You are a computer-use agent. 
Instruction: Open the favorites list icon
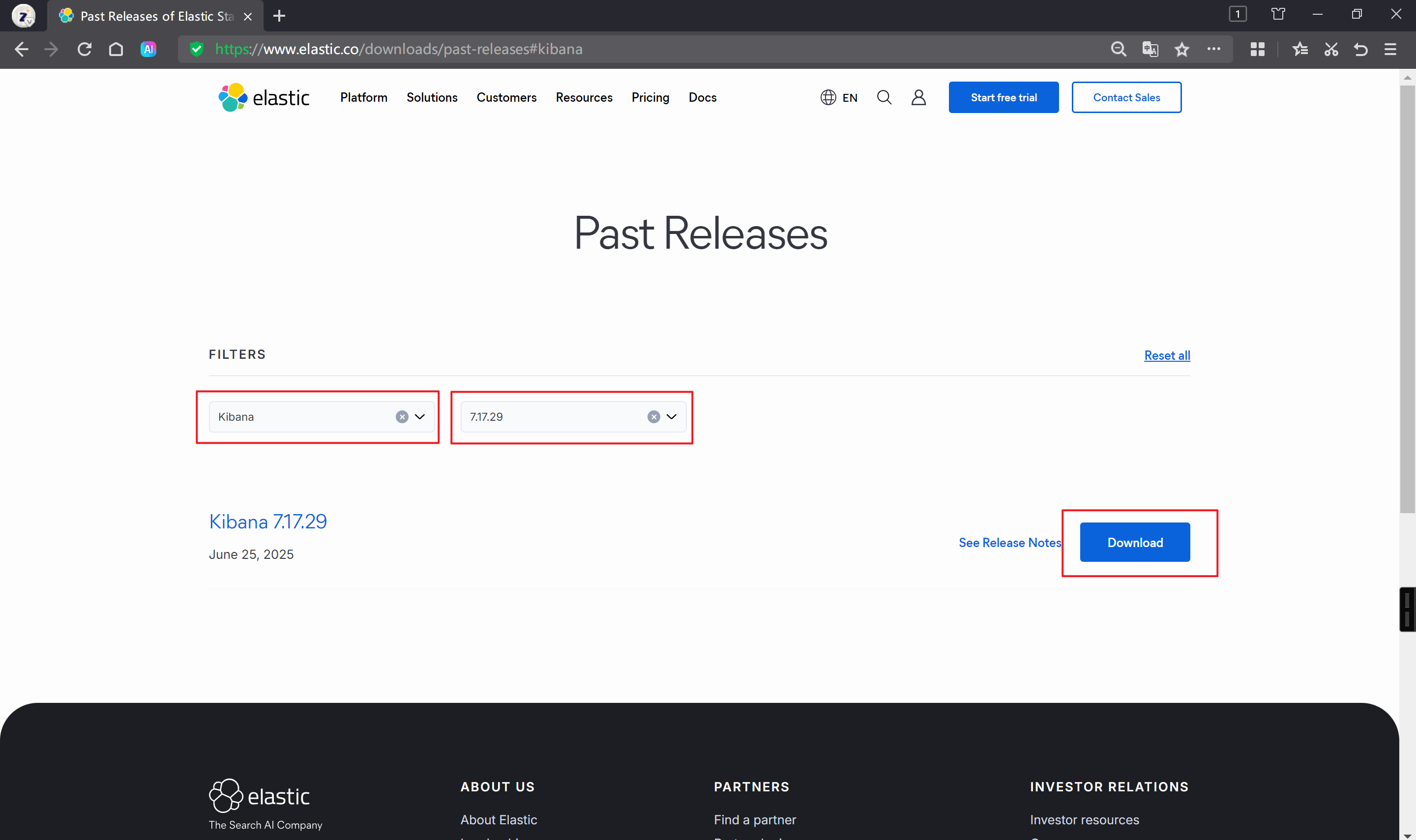point(1300,49)
